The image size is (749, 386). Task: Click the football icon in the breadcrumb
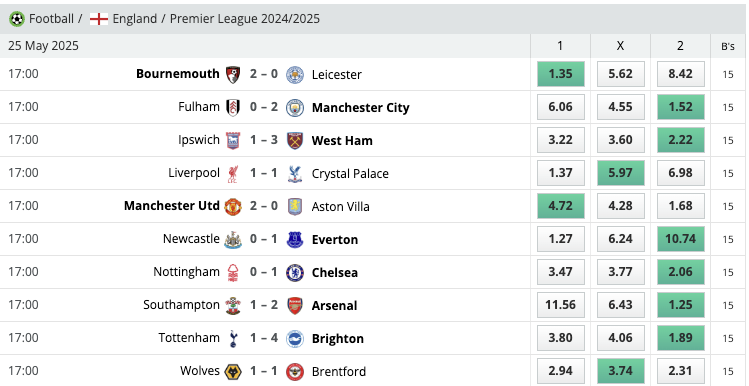tap(17, 19)
